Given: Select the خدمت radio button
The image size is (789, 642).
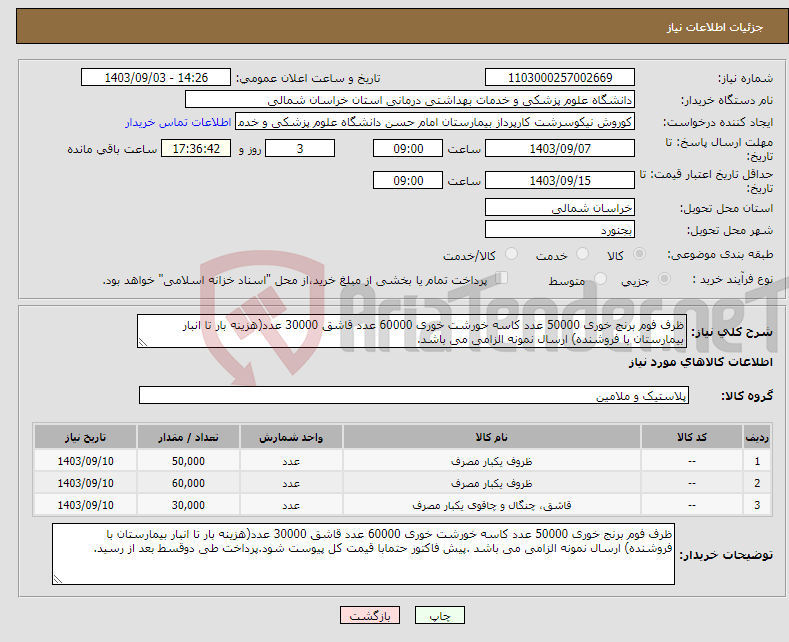Looking at the screenshot, I should click(582, 254).
